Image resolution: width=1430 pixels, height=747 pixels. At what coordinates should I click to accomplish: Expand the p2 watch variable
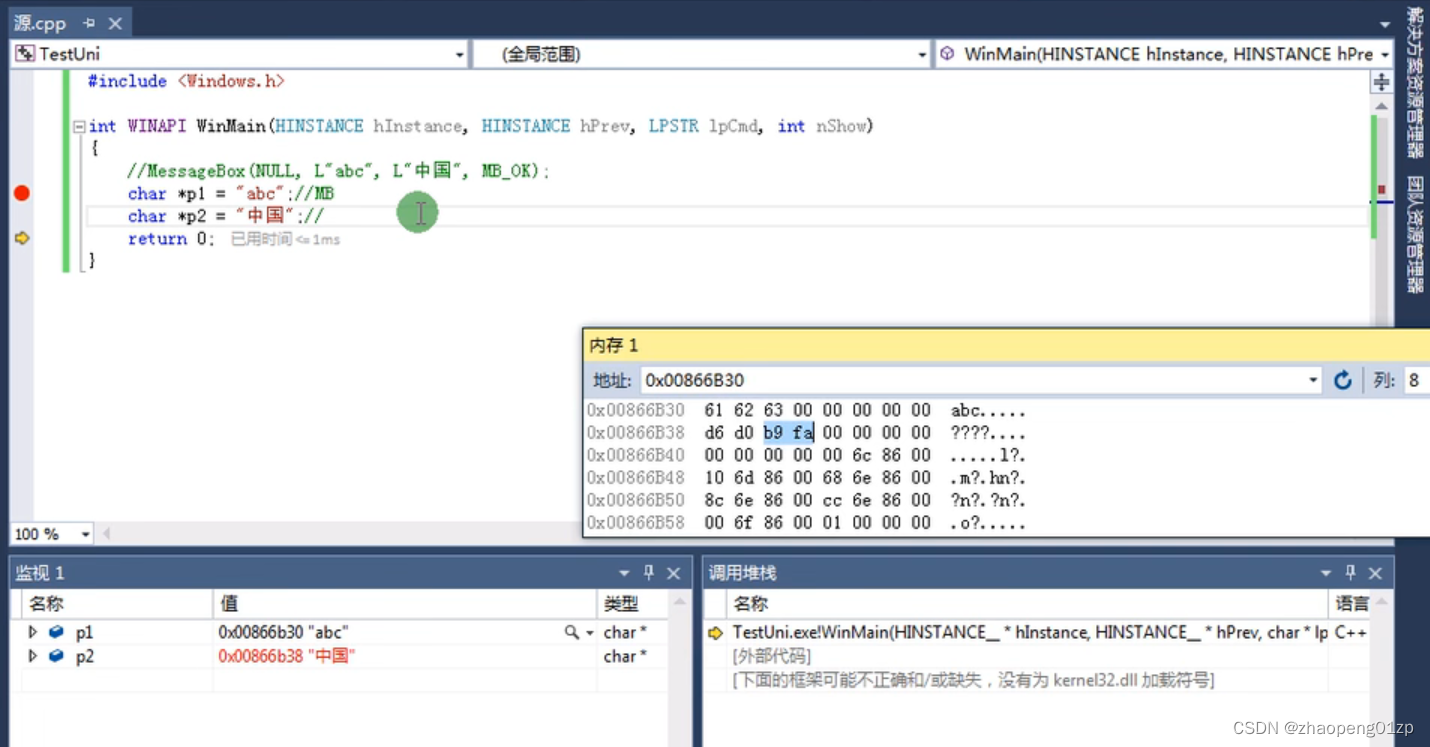pyautogui.click(x=33, y=656)
